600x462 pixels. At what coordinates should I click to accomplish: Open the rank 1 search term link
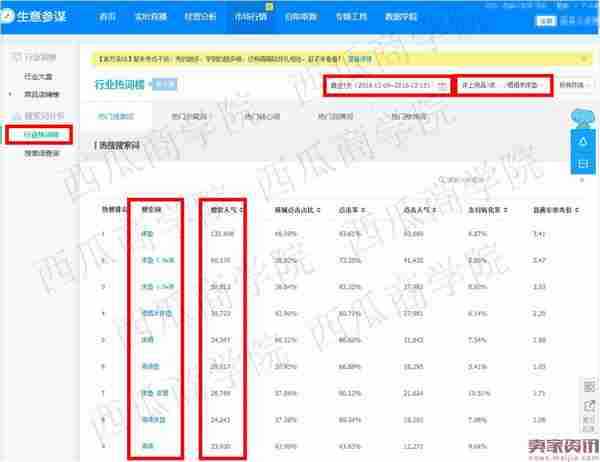click(147, 233)
